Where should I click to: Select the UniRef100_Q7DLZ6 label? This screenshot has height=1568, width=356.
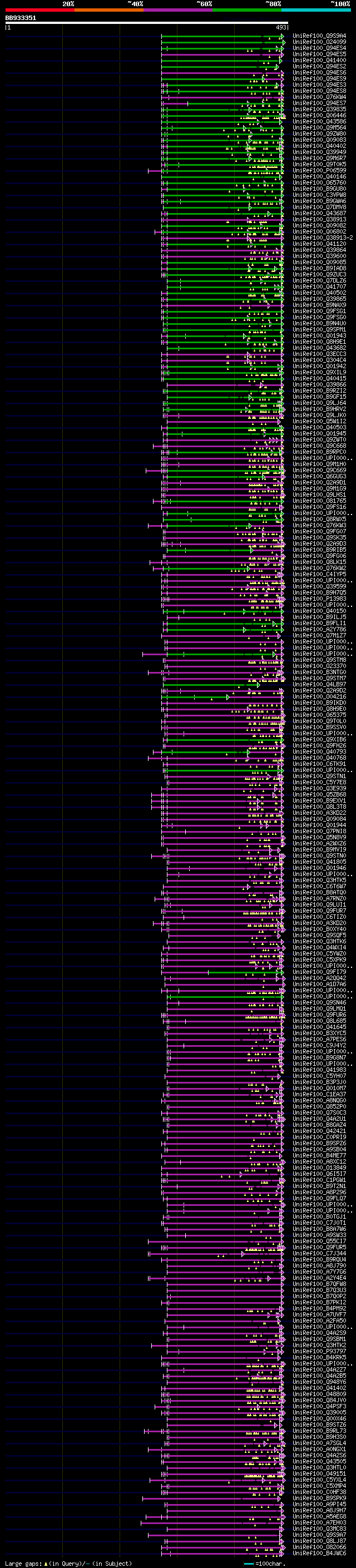pyautogui.click(x=319, y=280)
